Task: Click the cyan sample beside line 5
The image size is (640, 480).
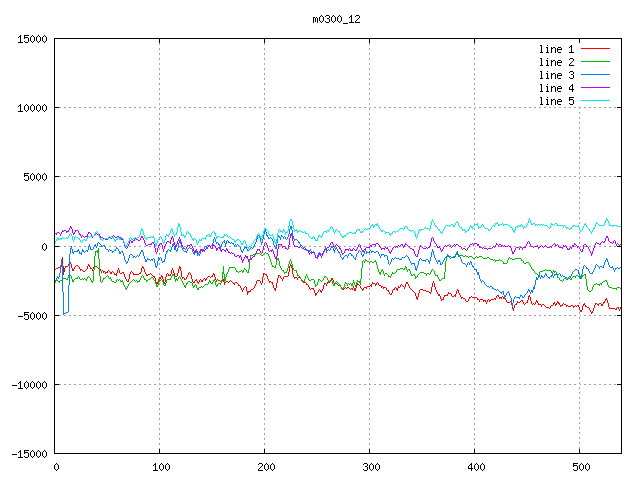Action: [595, 101]
